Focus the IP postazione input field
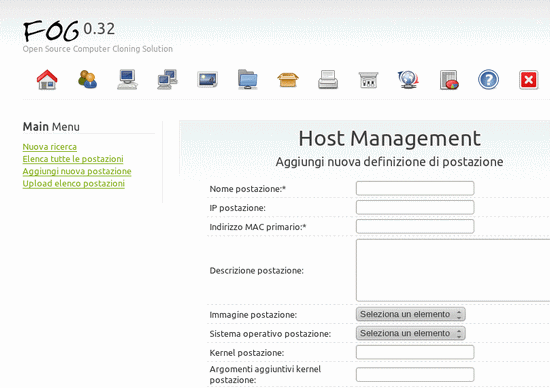Screen dimensions: 550x388 tap(415, 207)
